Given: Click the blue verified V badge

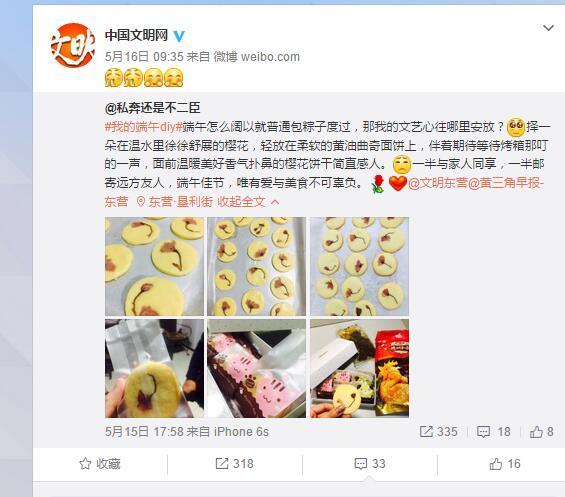Looking at the screenshot, I should pyautogui.click(x=179, y=36).
